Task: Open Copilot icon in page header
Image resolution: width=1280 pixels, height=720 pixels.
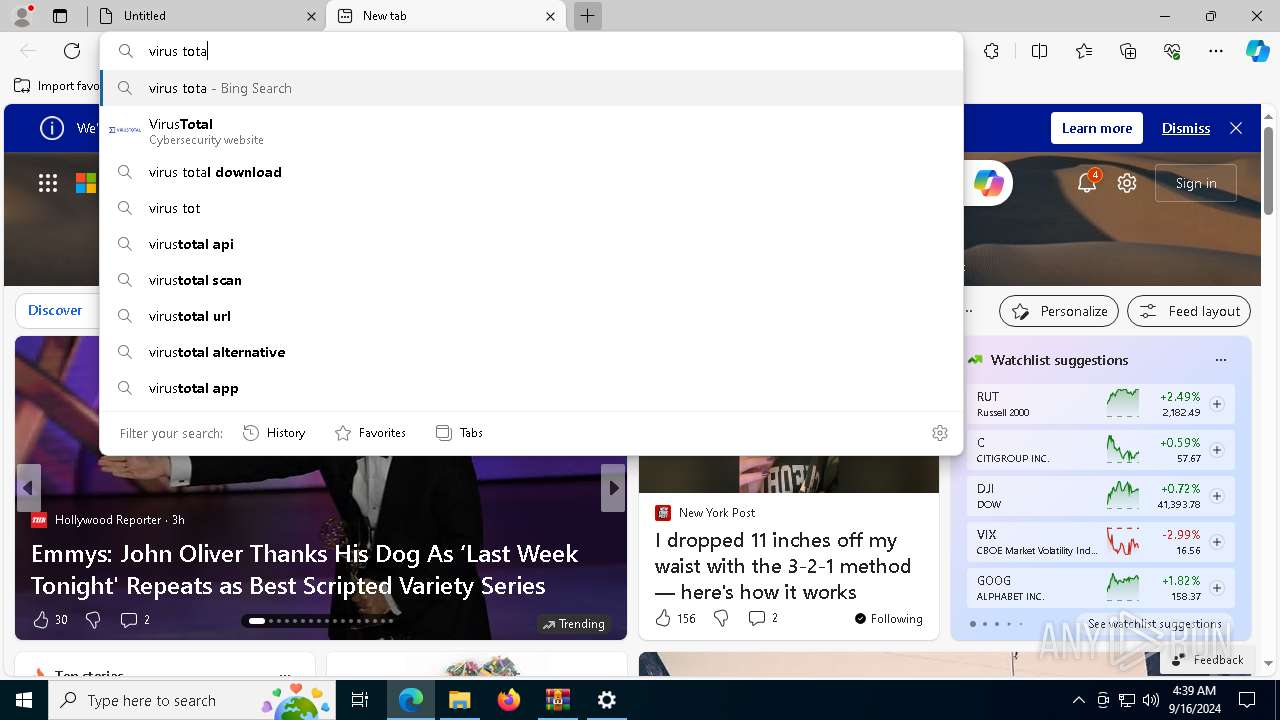Action: (989, 183)
